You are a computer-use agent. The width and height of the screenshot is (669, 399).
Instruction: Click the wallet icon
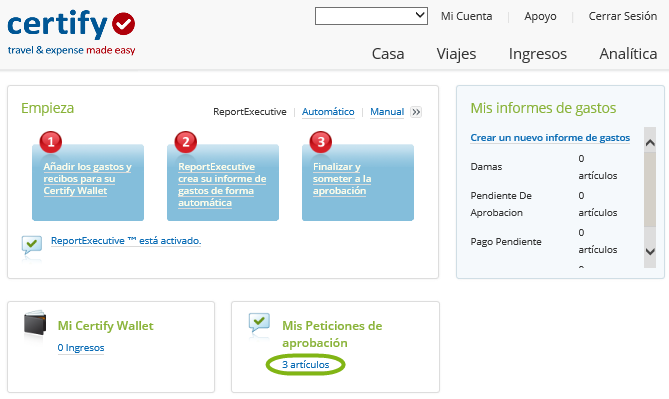pos(35,323)
